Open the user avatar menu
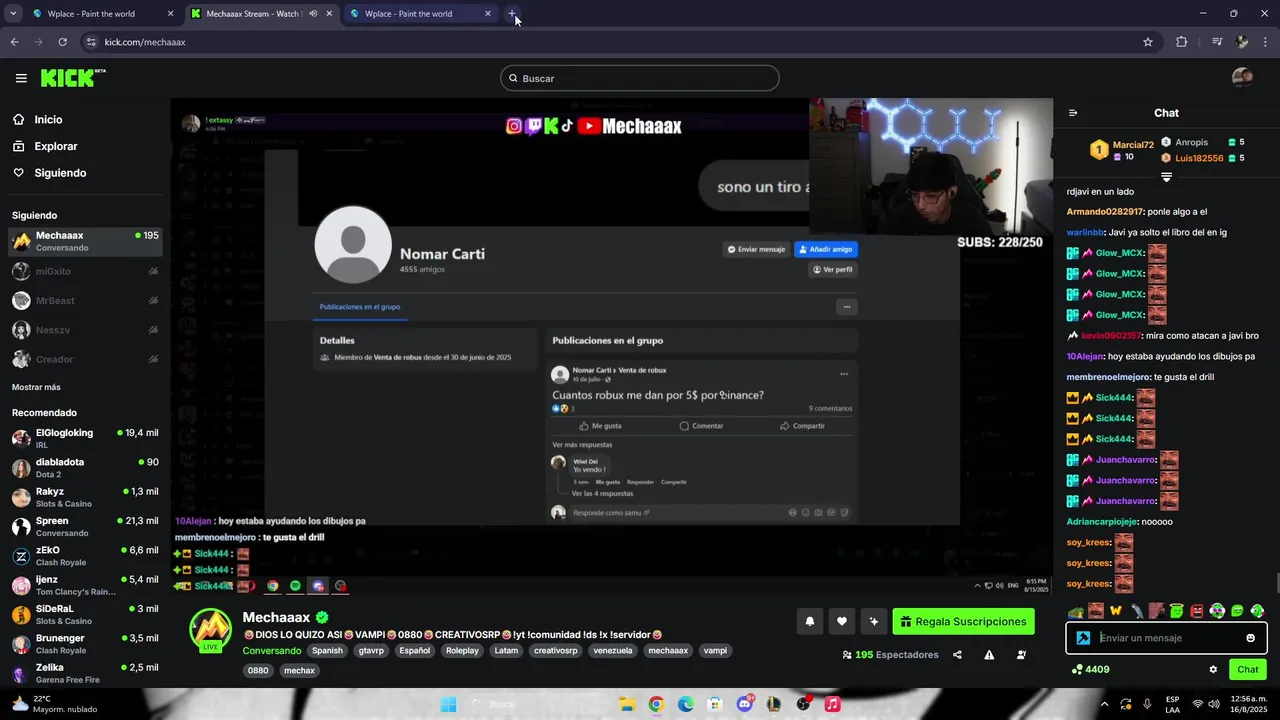The image size is (1280, 720). (1242, 78)
